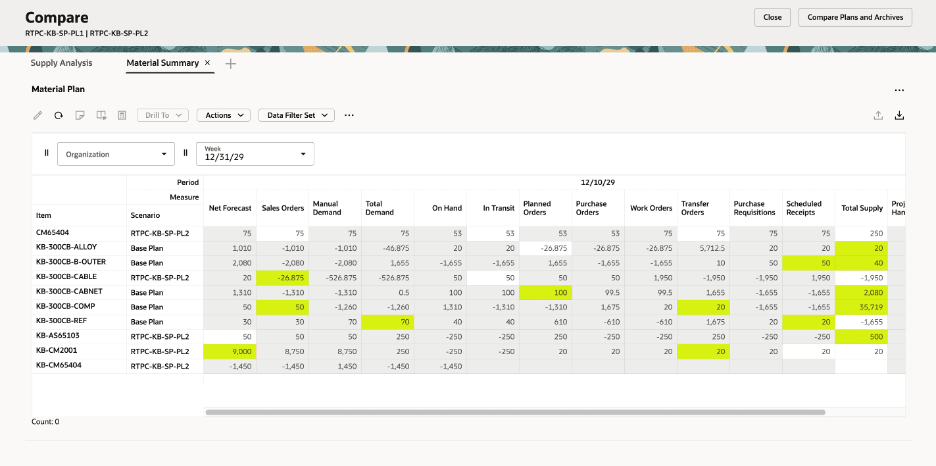Click highlighted 500 Total Supply cell

point(861,337)
